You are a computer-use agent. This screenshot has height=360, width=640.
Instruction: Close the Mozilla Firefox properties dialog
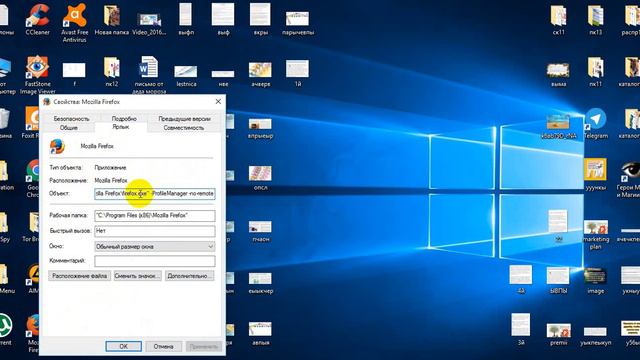[218, 102]
